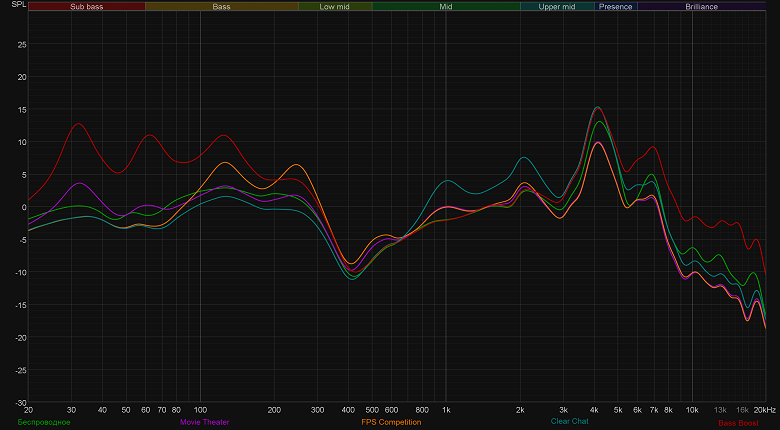Click the 20 frequency axis label
The height and width of the screenshot is (430, 780).
28,410
